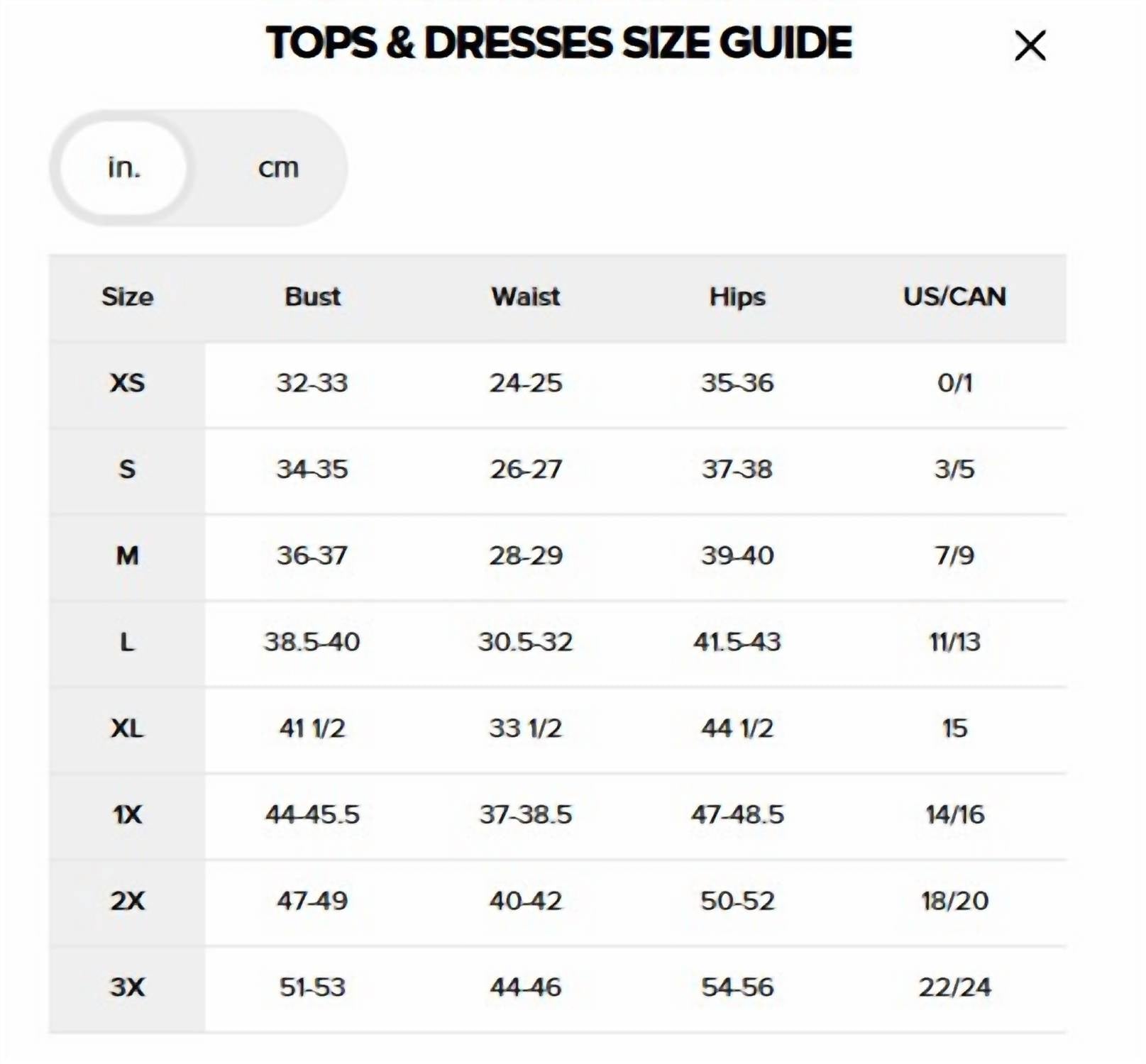Select the L size row label
The height and width of the screenshot is (1064, 1146).
127,642
